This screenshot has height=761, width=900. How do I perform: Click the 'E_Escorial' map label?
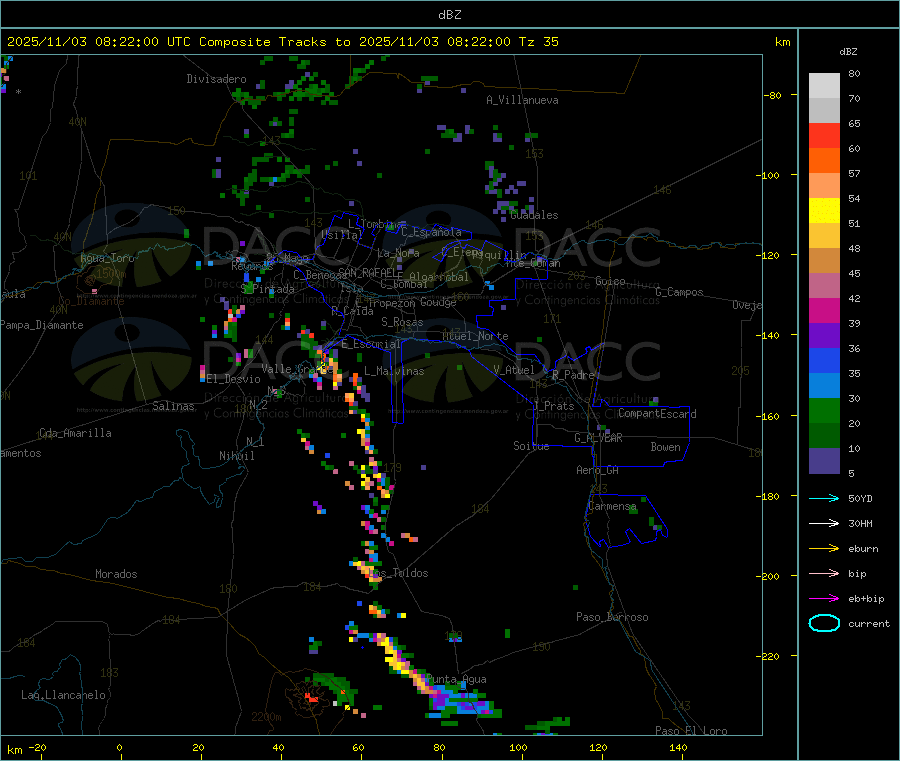point(371,344)
